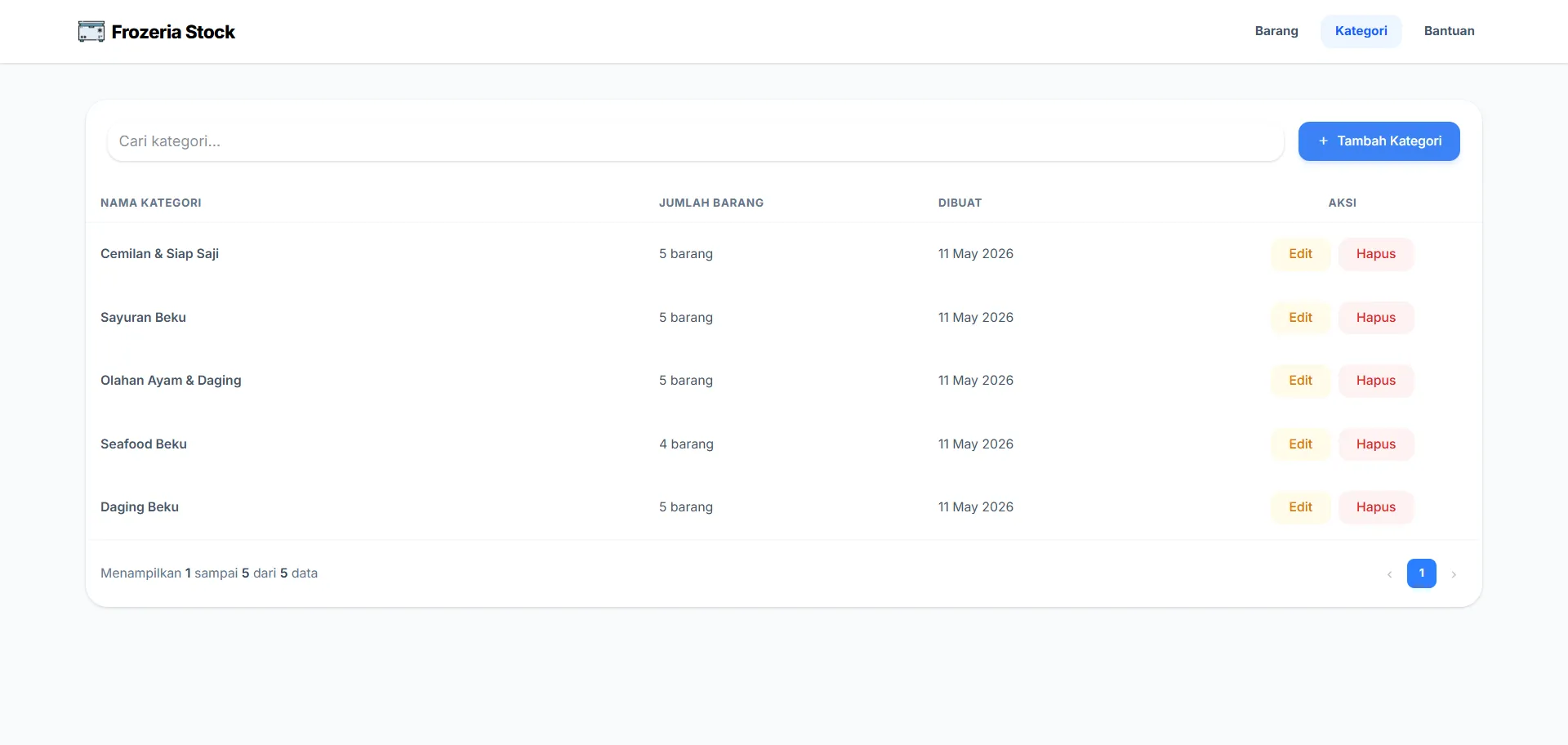Select pagination page 1
1568x745 pixels.
(x=1421, y=573)
